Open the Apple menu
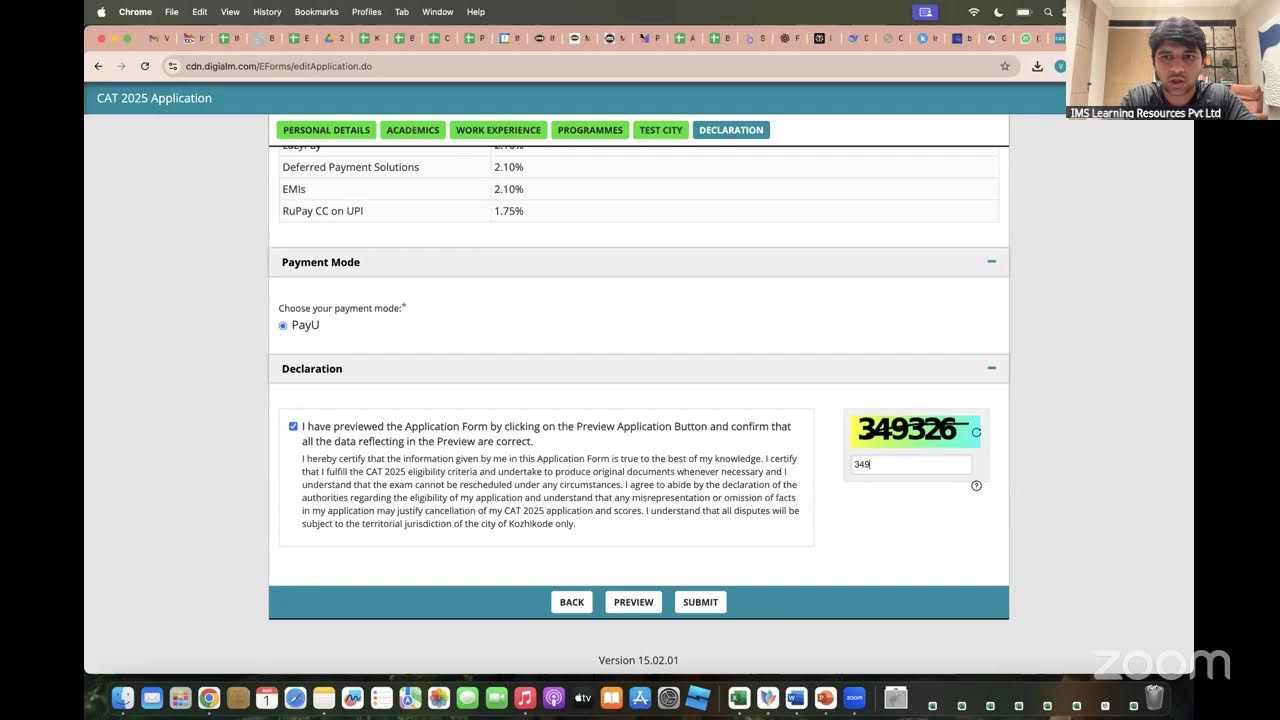1280x720 pixels. pos(101,12)
